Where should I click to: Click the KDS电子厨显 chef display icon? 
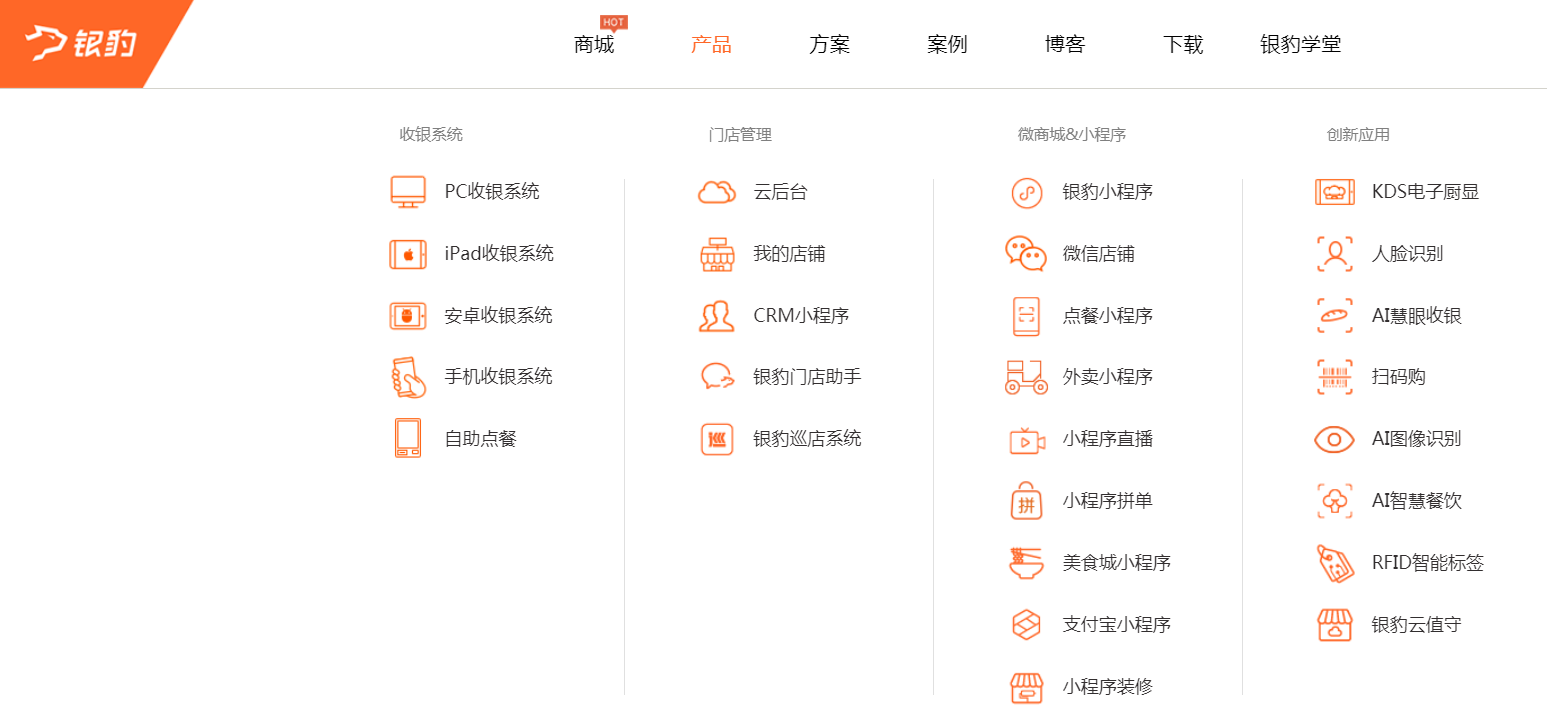click(1335, 192)
